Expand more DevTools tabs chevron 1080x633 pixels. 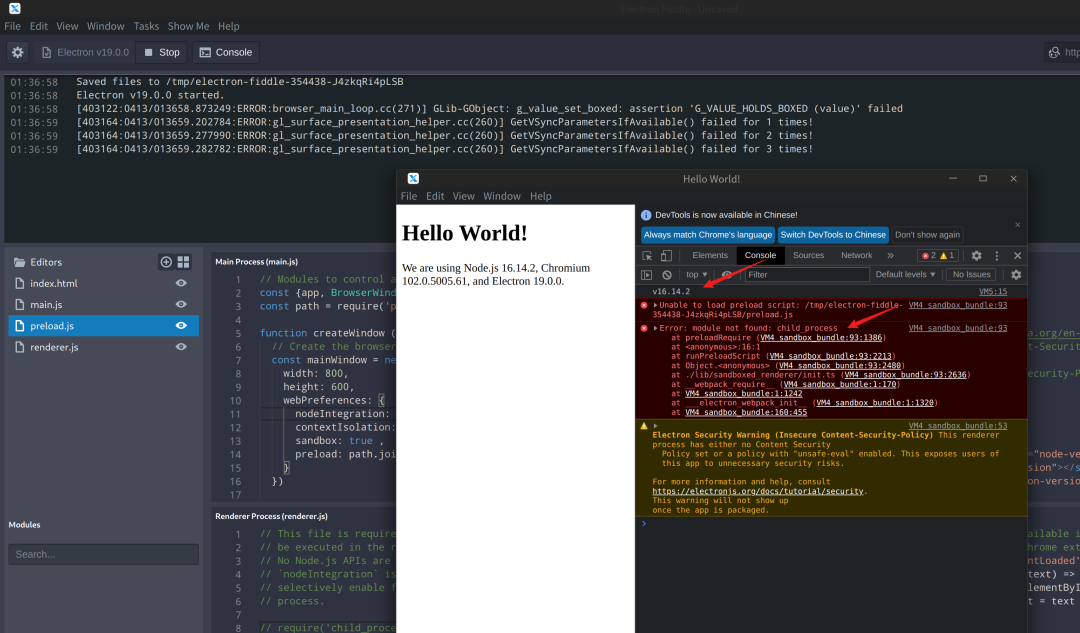891,256
